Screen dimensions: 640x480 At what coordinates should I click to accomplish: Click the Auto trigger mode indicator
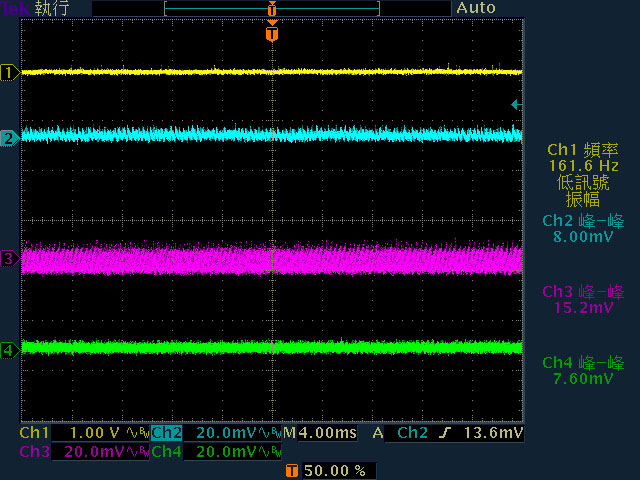point(476,8)
